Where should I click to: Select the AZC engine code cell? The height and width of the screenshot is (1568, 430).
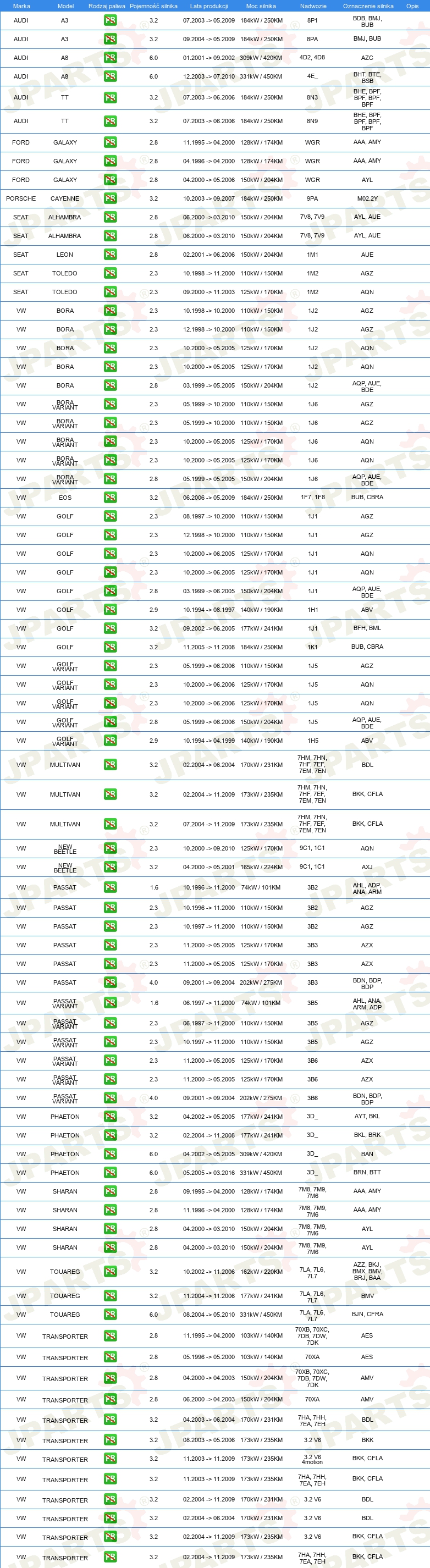click(x=367, y=58)
